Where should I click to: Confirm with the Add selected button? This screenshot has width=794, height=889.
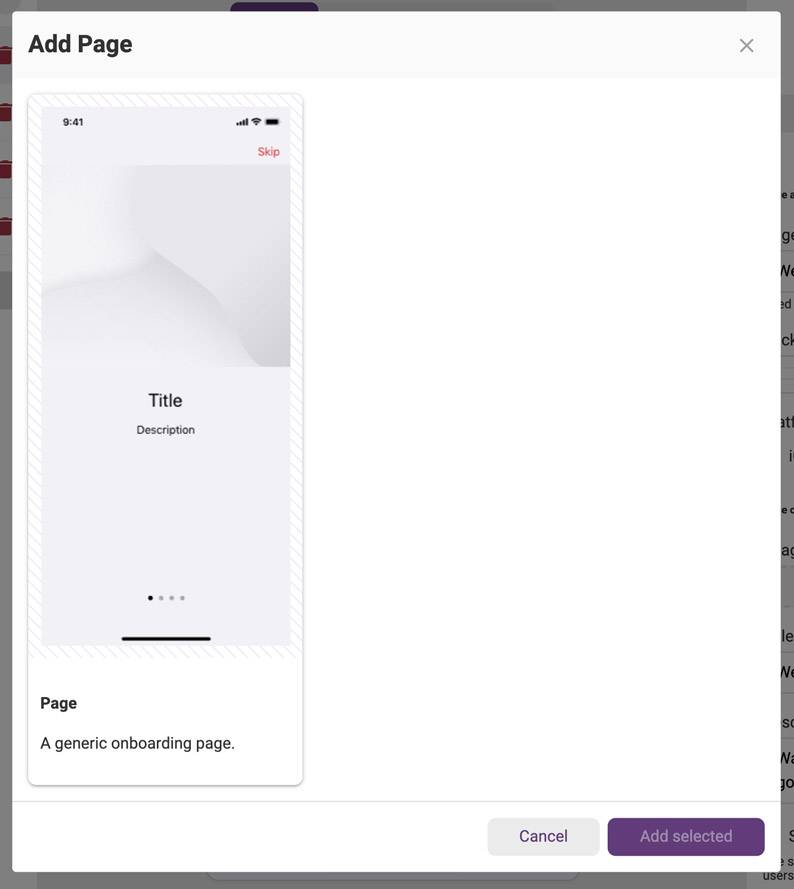tap(686, 836)
